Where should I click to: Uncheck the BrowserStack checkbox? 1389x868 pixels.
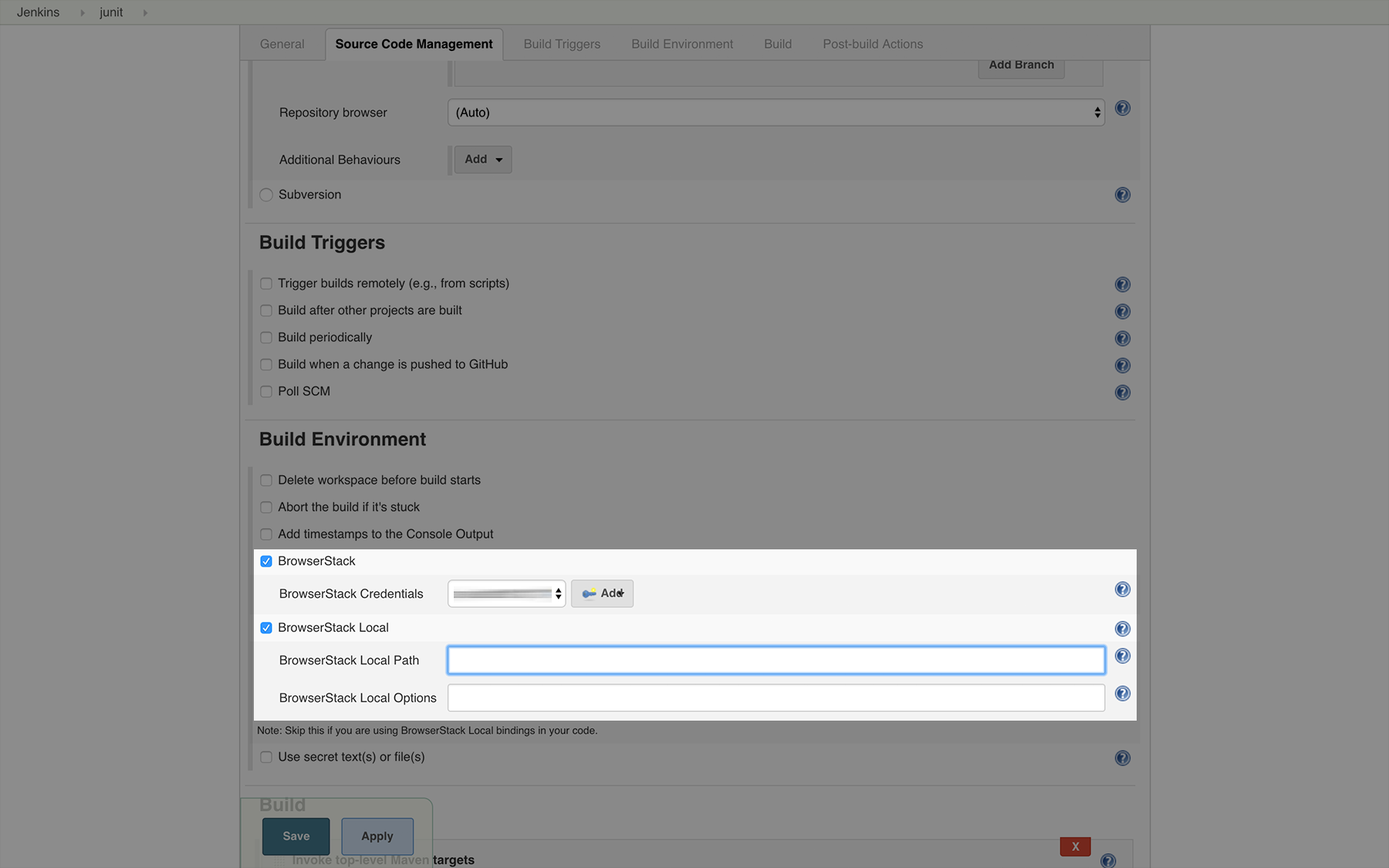pos(266,561)
